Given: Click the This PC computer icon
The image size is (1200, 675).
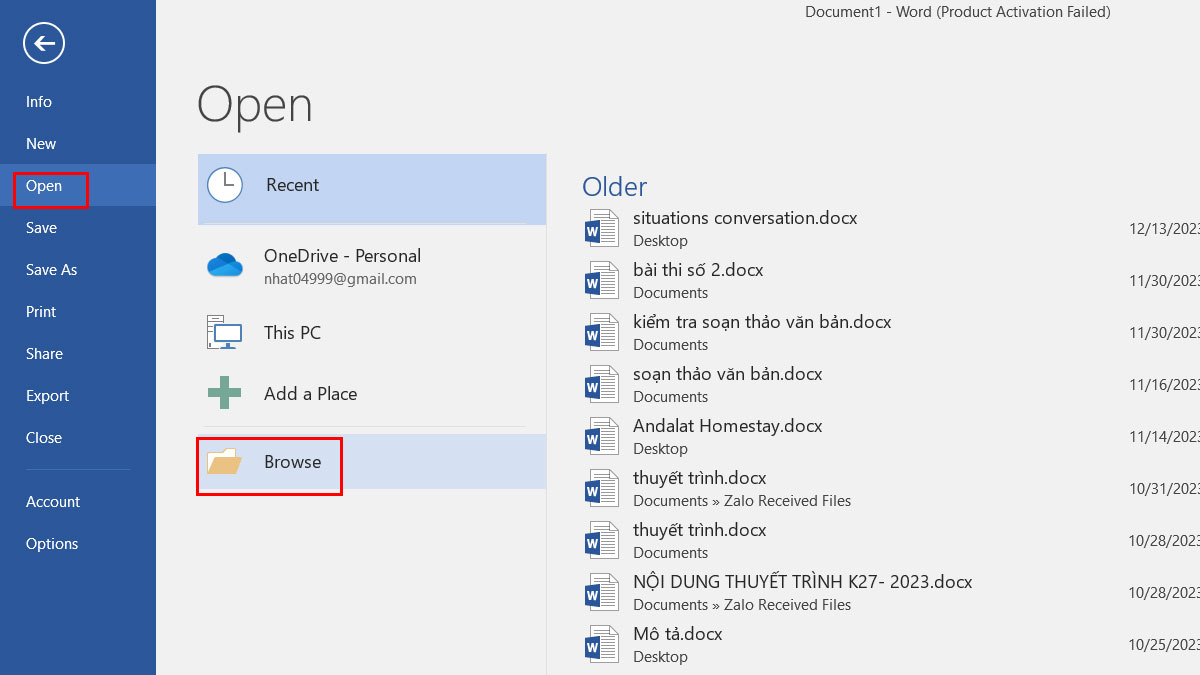Looking at the screenshot, I should click(225, 333).
